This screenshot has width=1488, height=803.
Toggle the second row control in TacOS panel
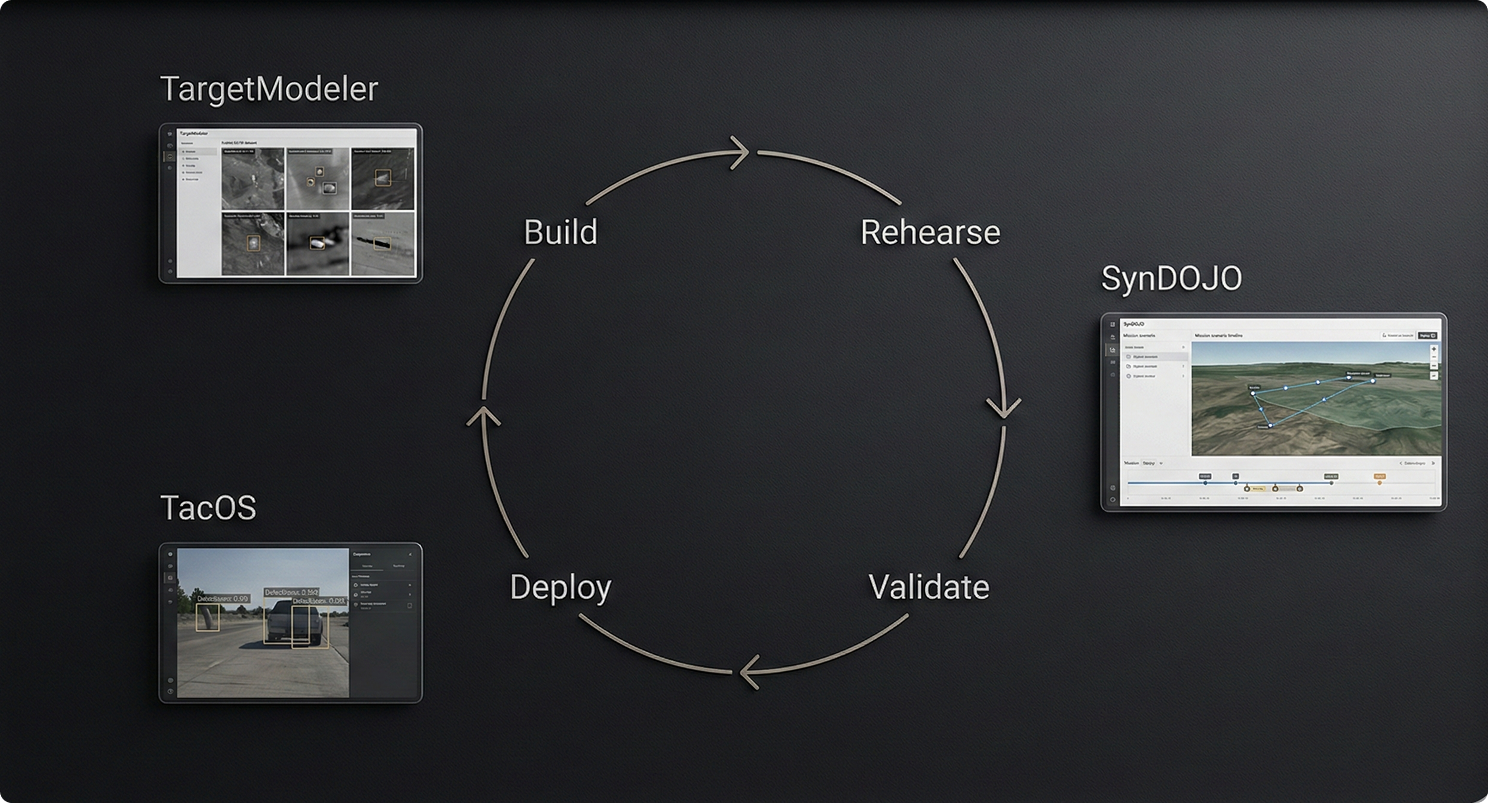point(410,594)
